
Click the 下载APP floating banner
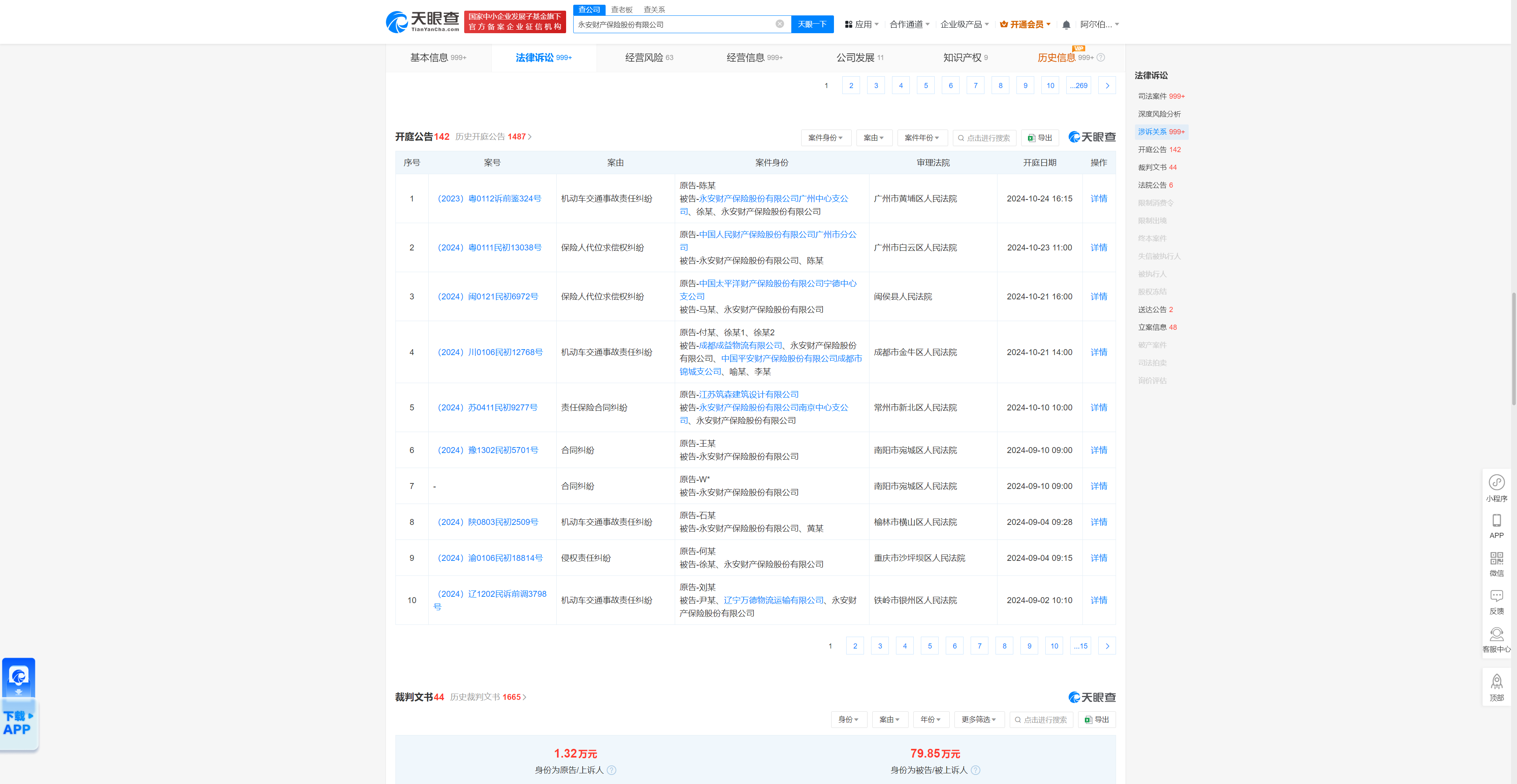pyautogui.click(x=19, y=704)
